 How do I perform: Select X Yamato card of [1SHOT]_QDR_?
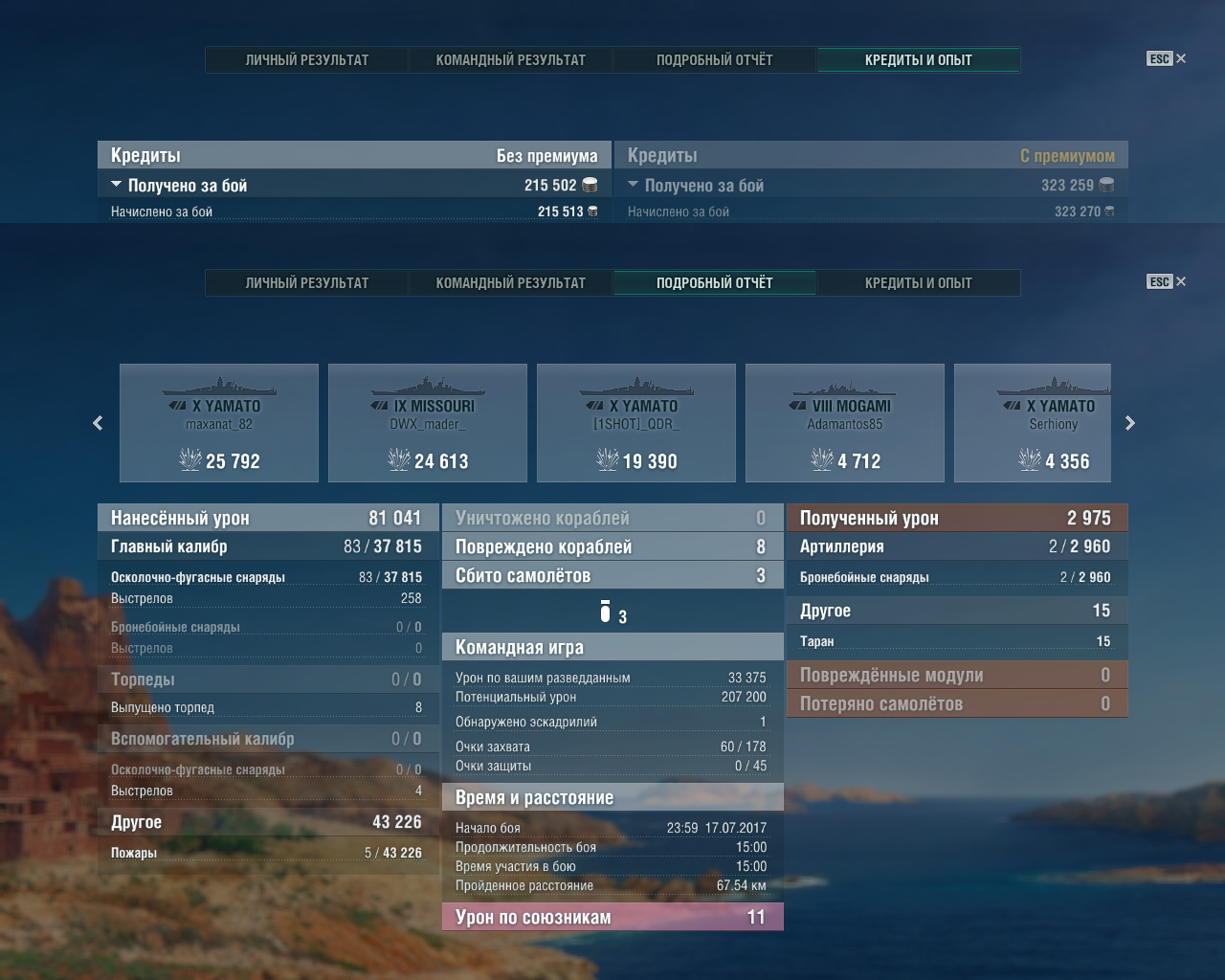tap(636, 423)
